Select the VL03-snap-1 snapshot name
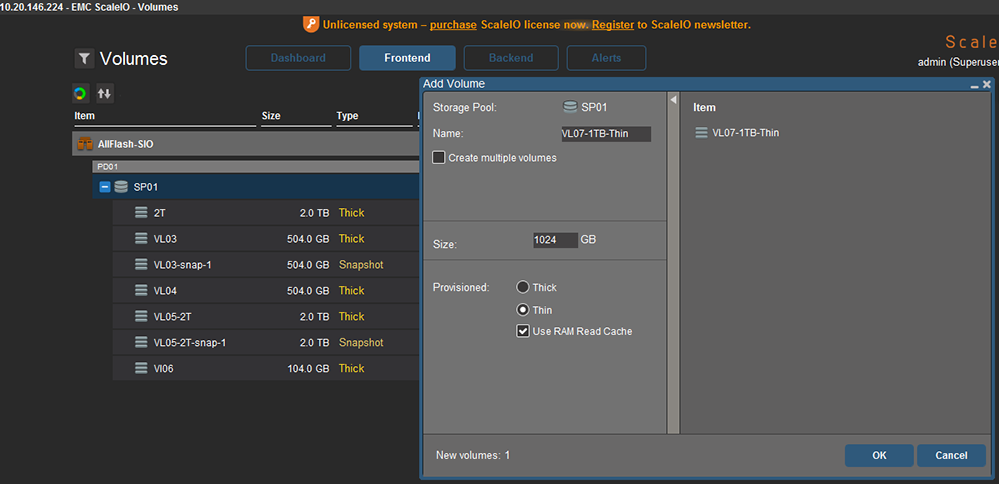 (182, 264)
